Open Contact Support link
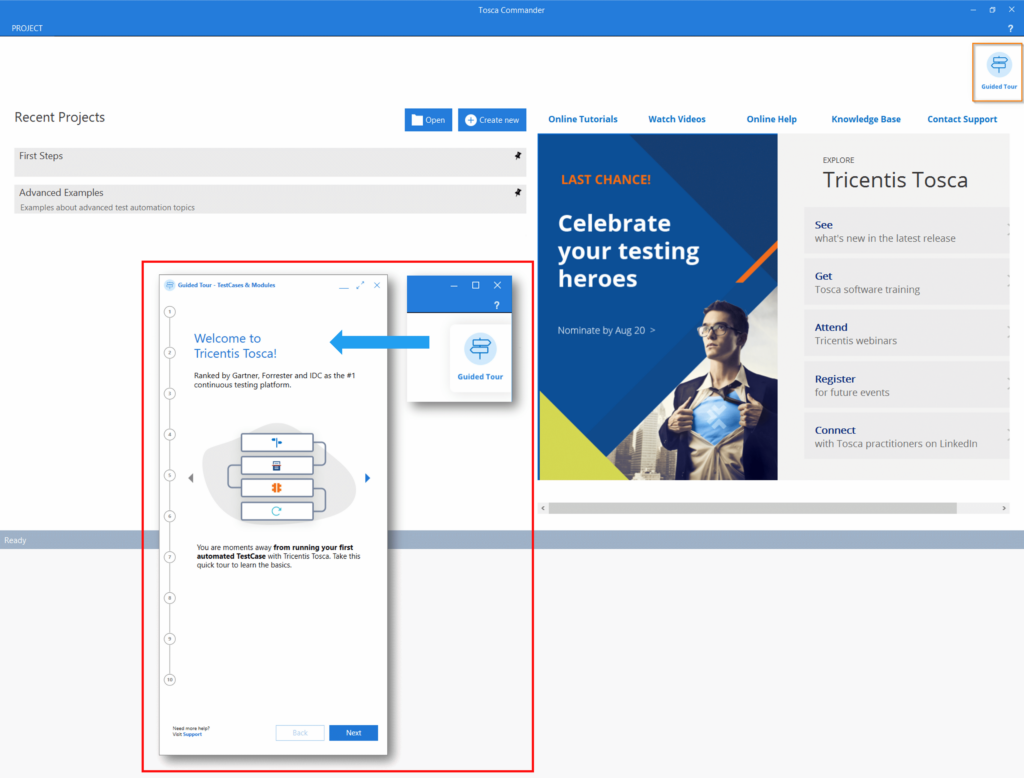 [x=962, y=119]
